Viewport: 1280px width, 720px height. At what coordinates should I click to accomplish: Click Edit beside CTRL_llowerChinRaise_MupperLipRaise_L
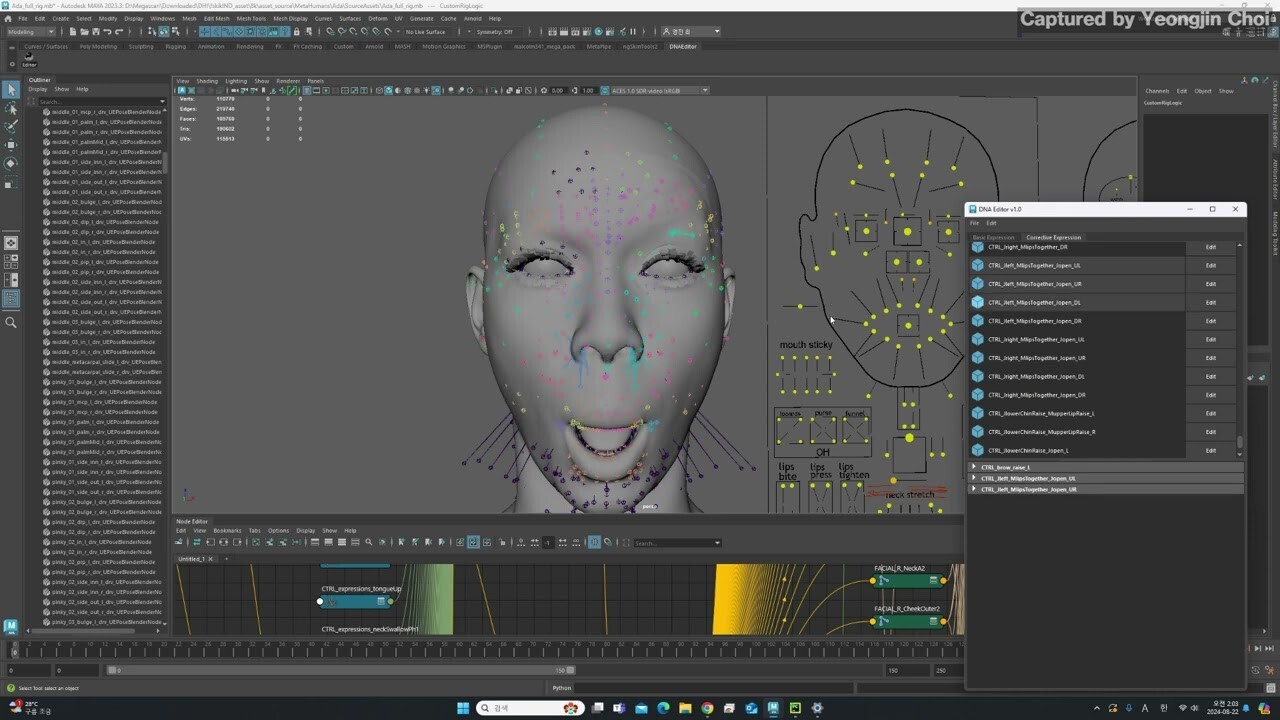pyautogui.click(x=1211, y=413)
